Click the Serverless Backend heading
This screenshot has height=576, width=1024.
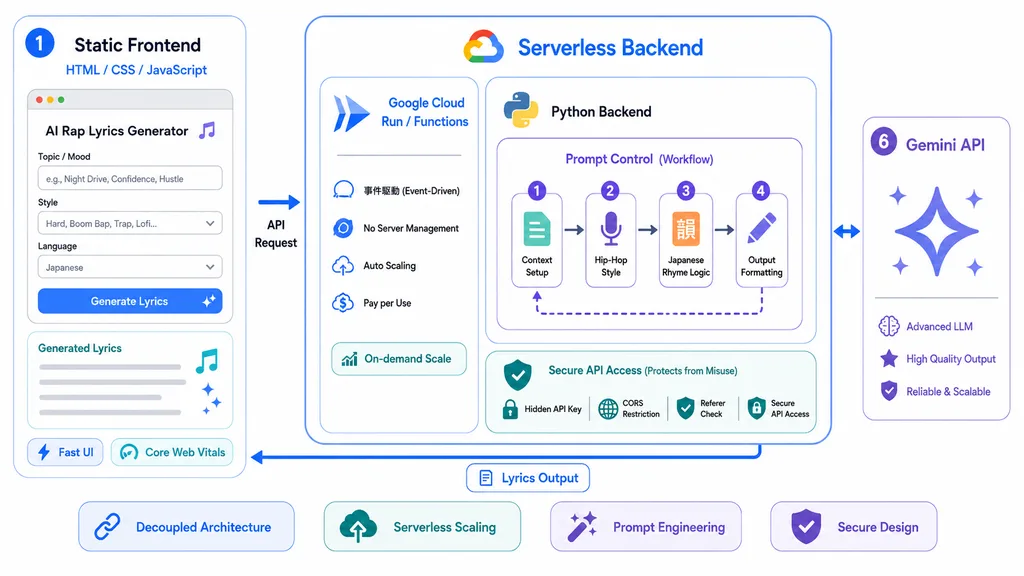(611, 48)
